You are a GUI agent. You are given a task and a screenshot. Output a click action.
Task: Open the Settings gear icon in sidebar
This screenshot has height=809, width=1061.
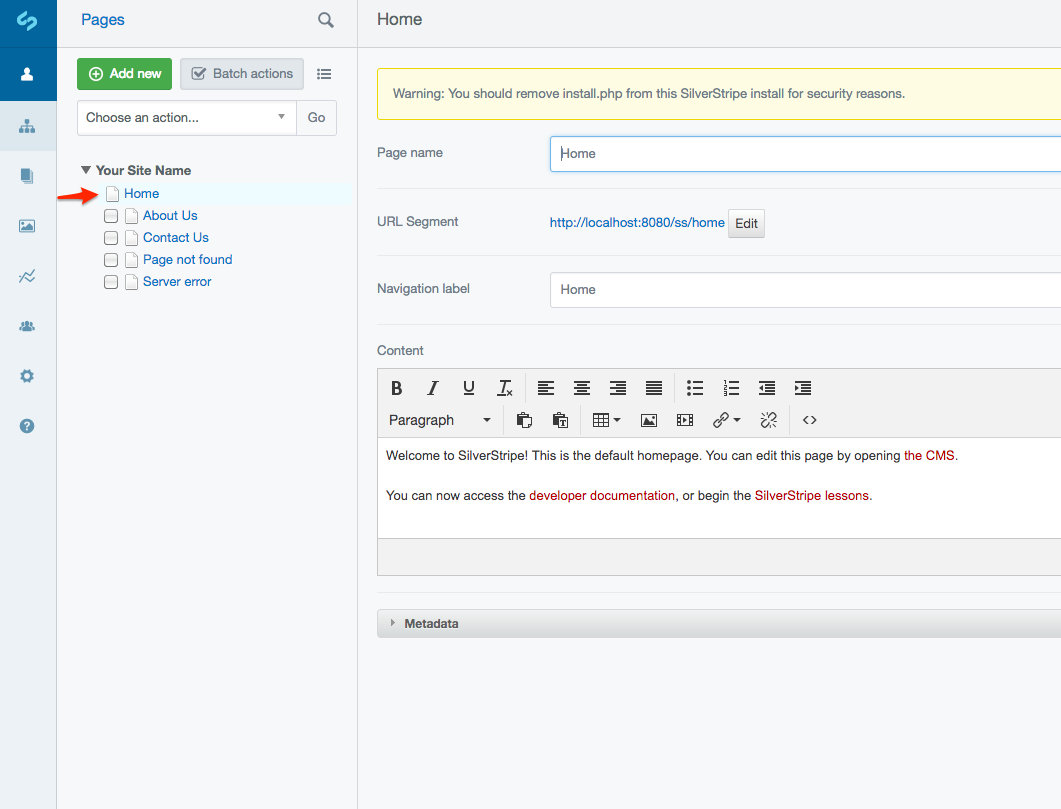tap(27, 376)
